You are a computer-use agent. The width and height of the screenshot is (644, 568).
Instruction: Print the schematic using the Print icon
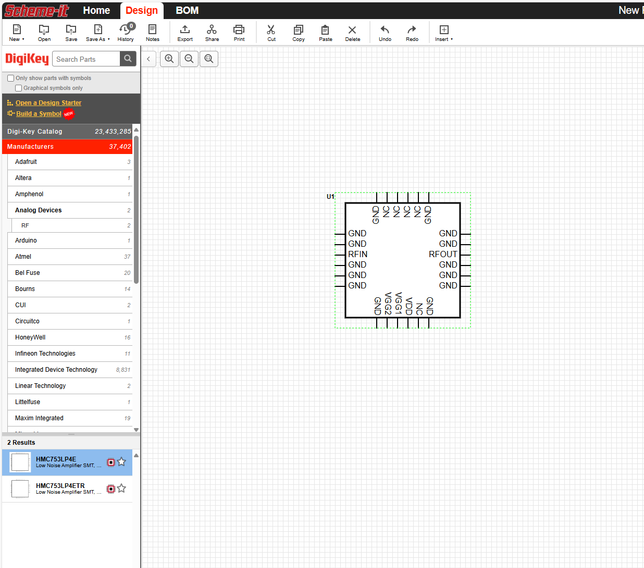point(239,32)
